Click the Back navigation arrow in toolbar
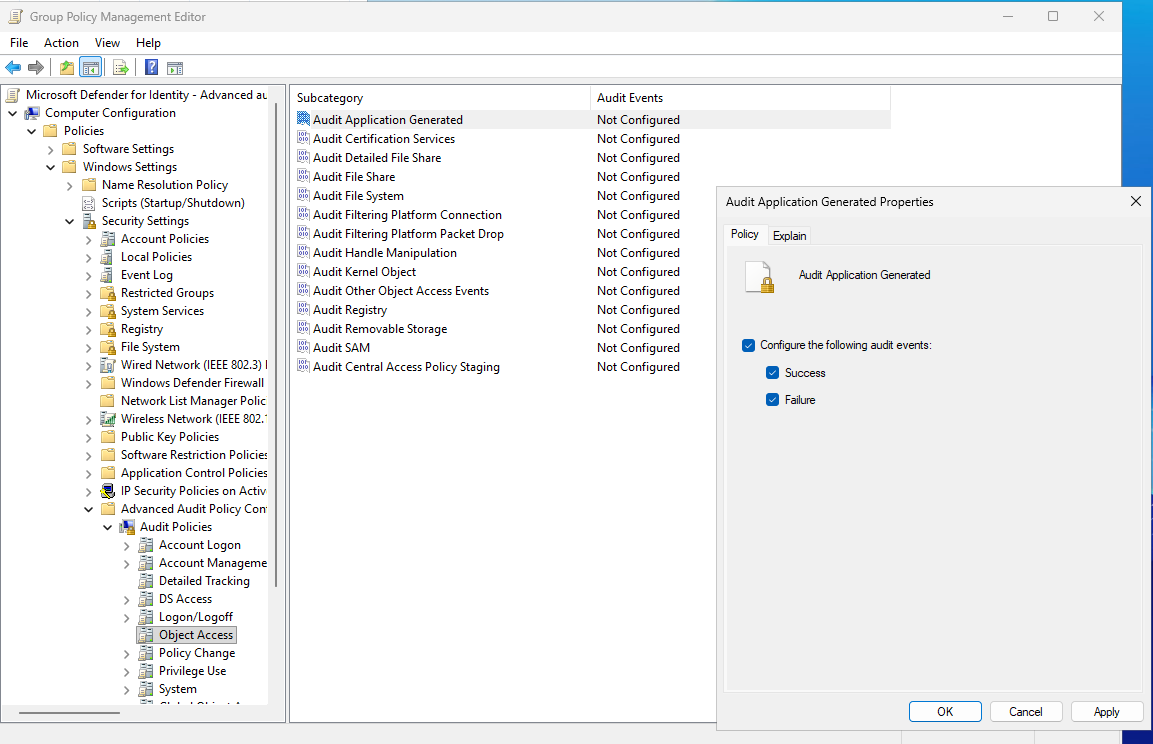The image size is (1153, 744). point(12,67)
